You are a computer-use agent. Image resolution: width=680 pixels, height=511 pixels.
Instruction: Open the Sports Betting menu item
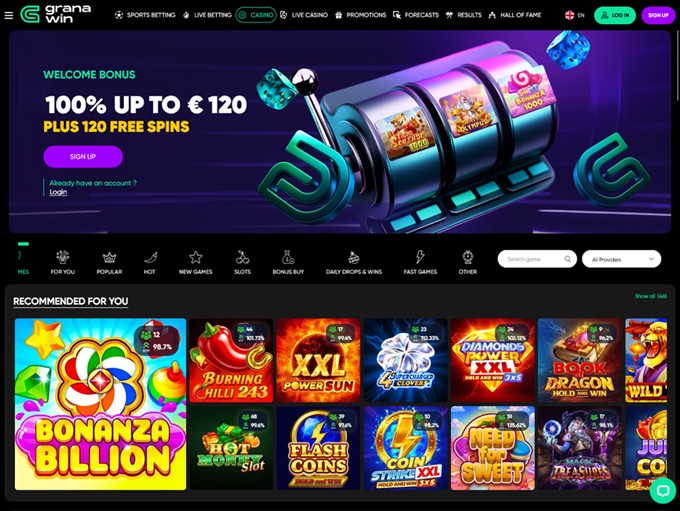(x=145, y=15)
